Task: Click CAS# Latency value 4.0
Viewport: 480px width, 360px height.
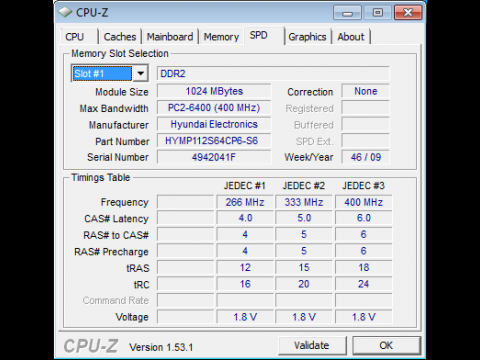Action: pos(245,218)
